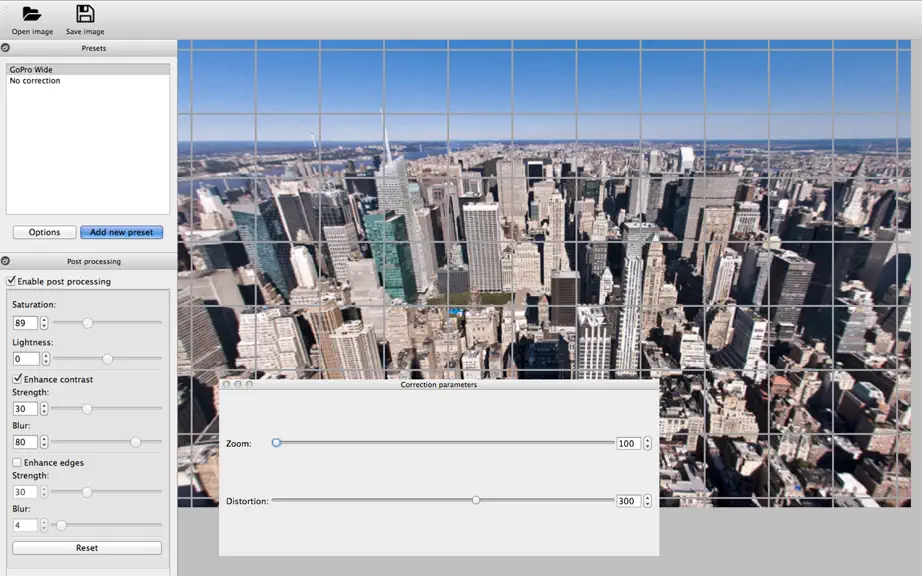The image size is (922, 576).
Task: Toggle Enable post processing checkbox
Action: [x=11, y=281]
